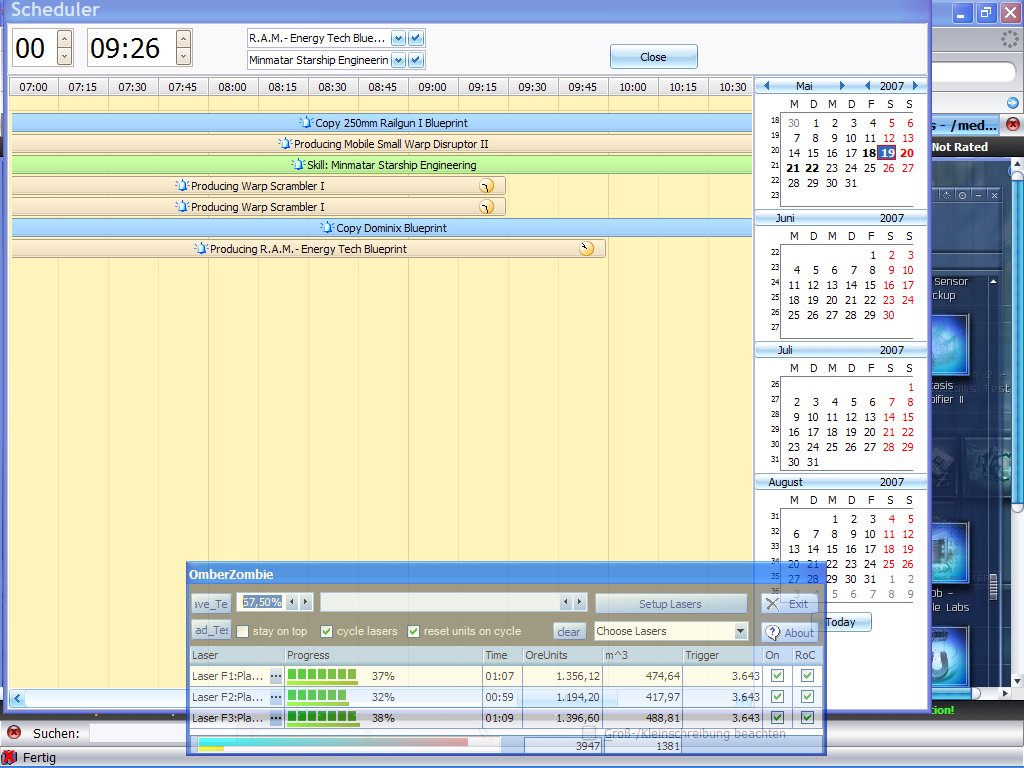Screen dimensions: 1024x768
Task: Enable the stay on top checkbox
Action: click(242, 631)
